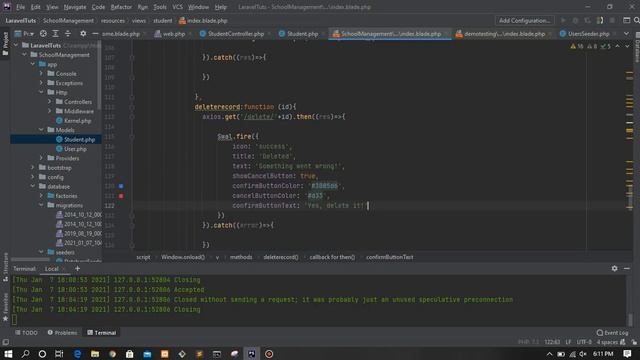Viewport: 640px width, 360px height.
Task: Click the PhpStorm taskbar icon
Action: [x=251, y=354]
